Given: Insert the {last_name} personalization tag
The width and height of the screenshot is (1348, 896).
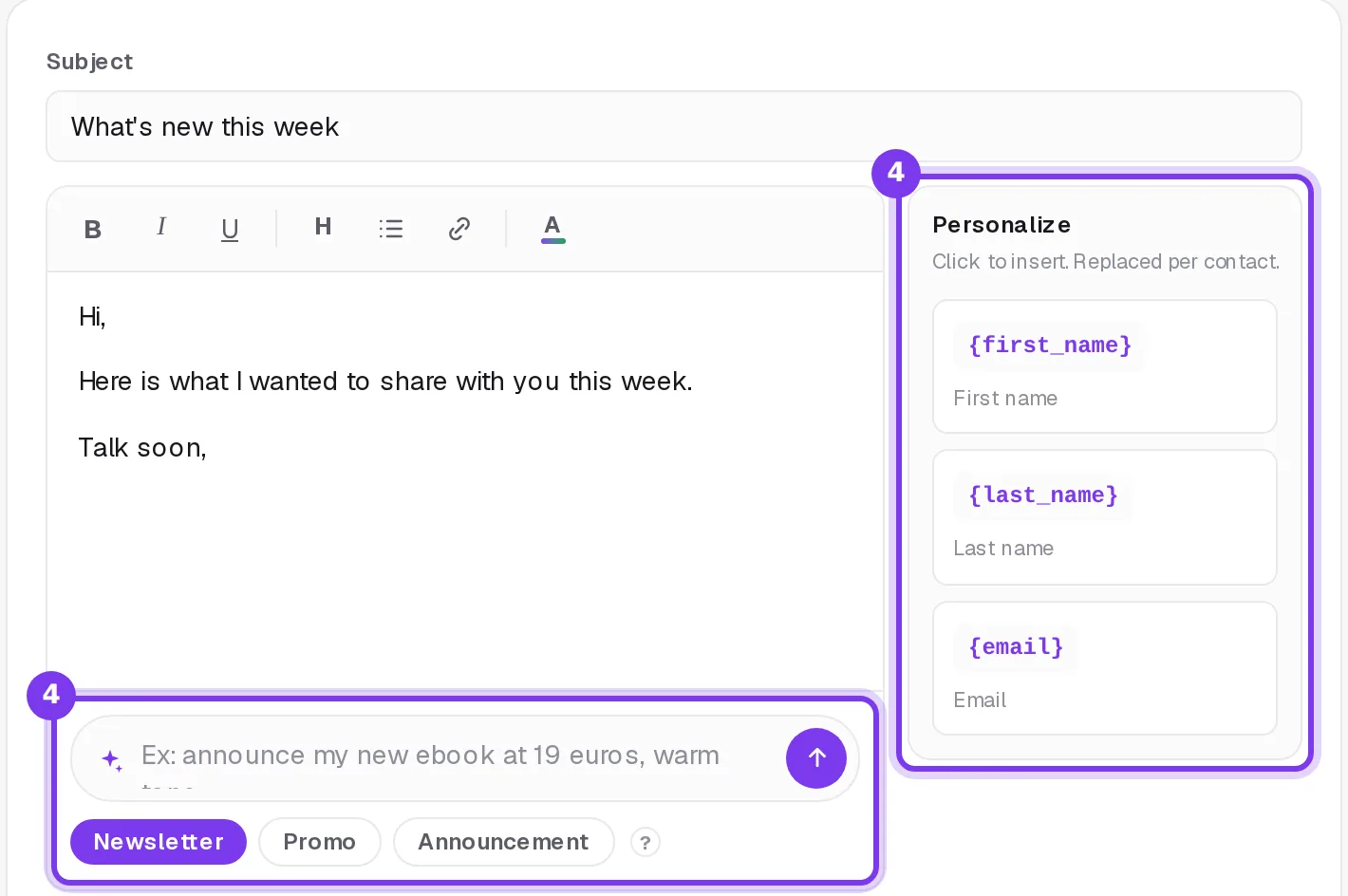Looking at the screenshot, I should [1105, 517].
